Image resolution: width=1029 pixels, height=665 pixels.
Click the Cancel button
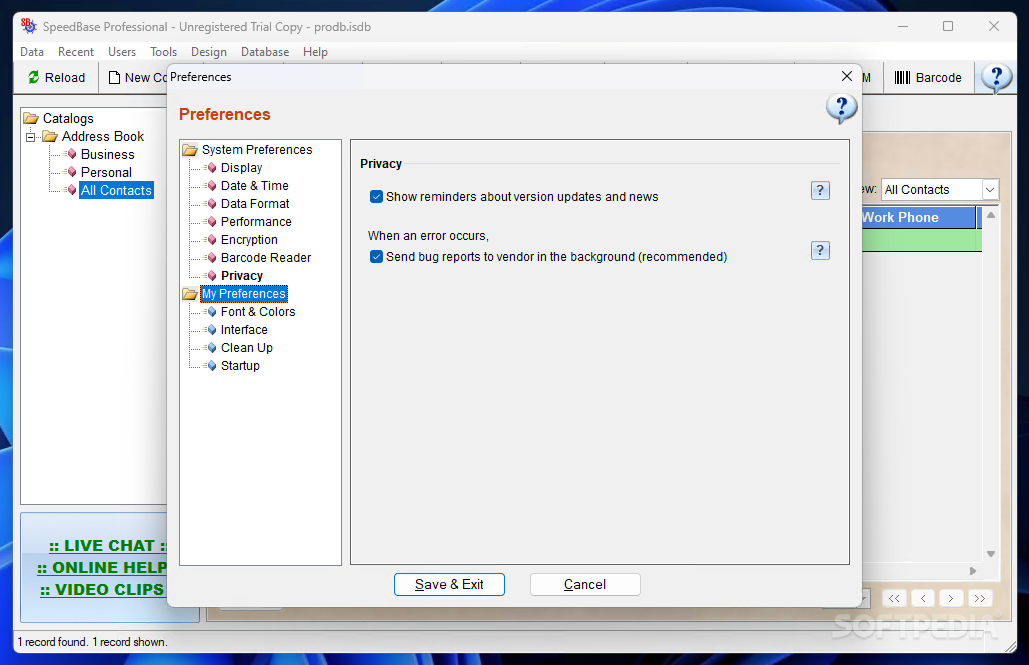[x=585, y=584]
